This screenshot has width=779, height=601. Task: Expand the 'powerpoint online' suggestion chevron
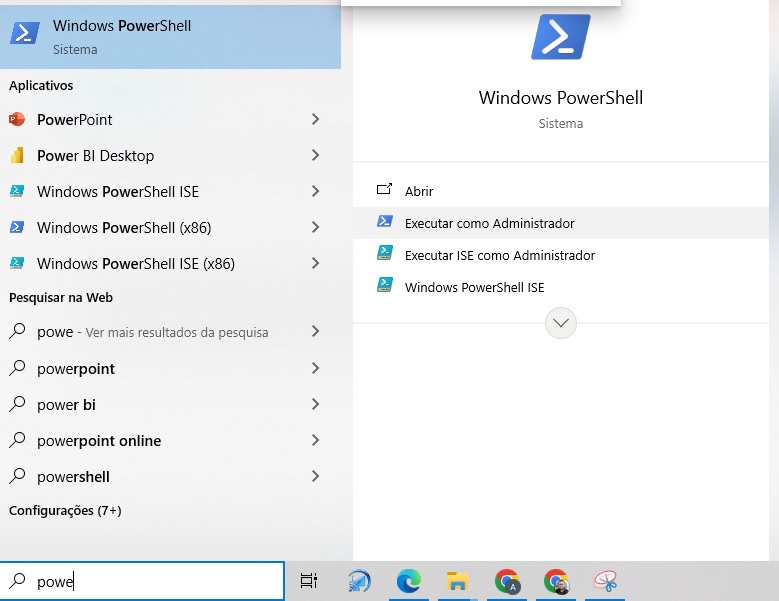pyautogui.click(x=315, y=440)
